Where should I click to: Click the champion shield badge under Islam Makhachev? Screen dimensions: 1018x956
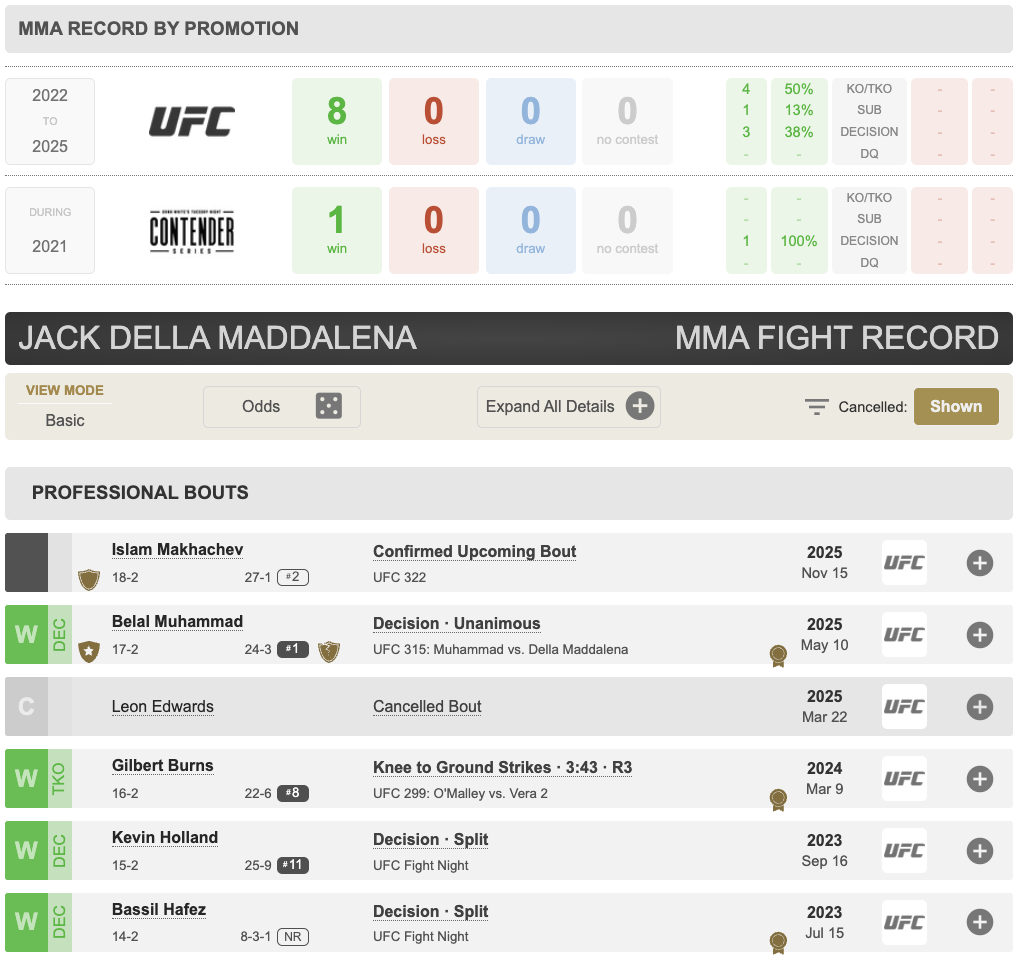tap(88, 579)
